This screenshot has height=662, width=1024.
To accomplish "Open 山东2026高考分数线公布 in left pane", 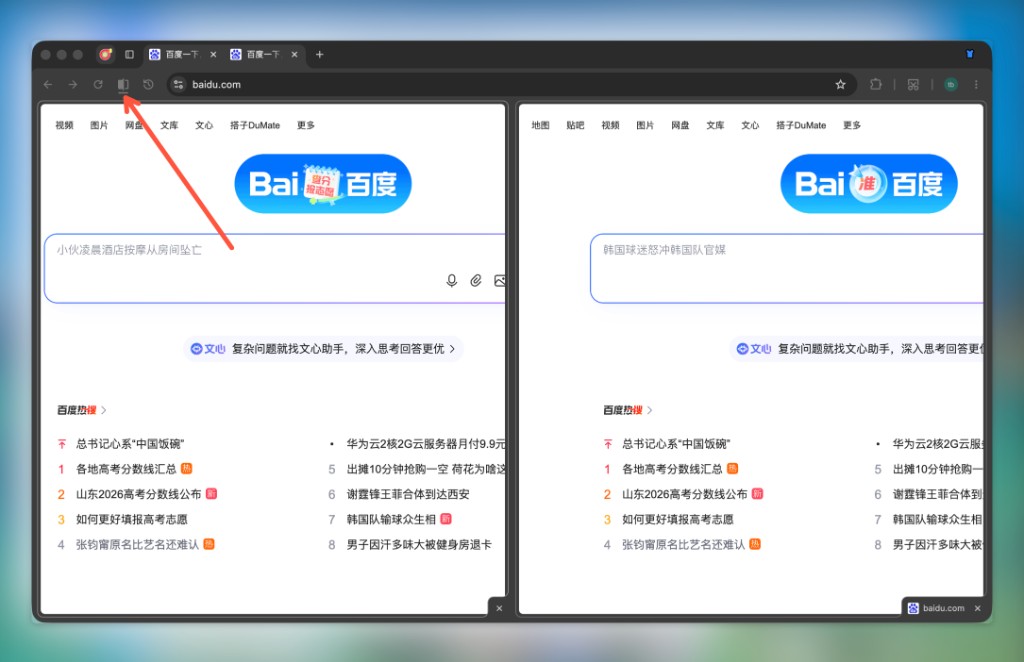I will 138,494.
